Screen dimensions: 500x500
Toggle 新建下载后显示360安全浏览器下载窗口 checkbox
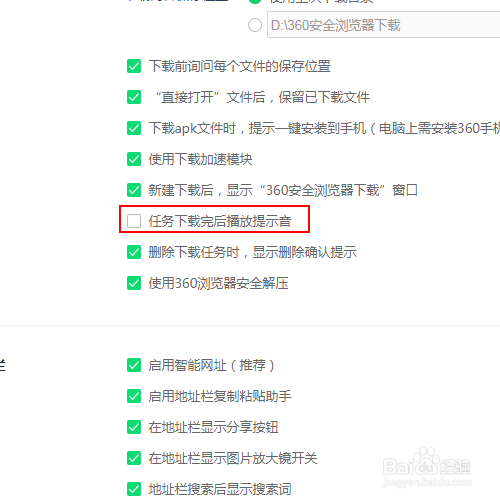pos(134,190)
